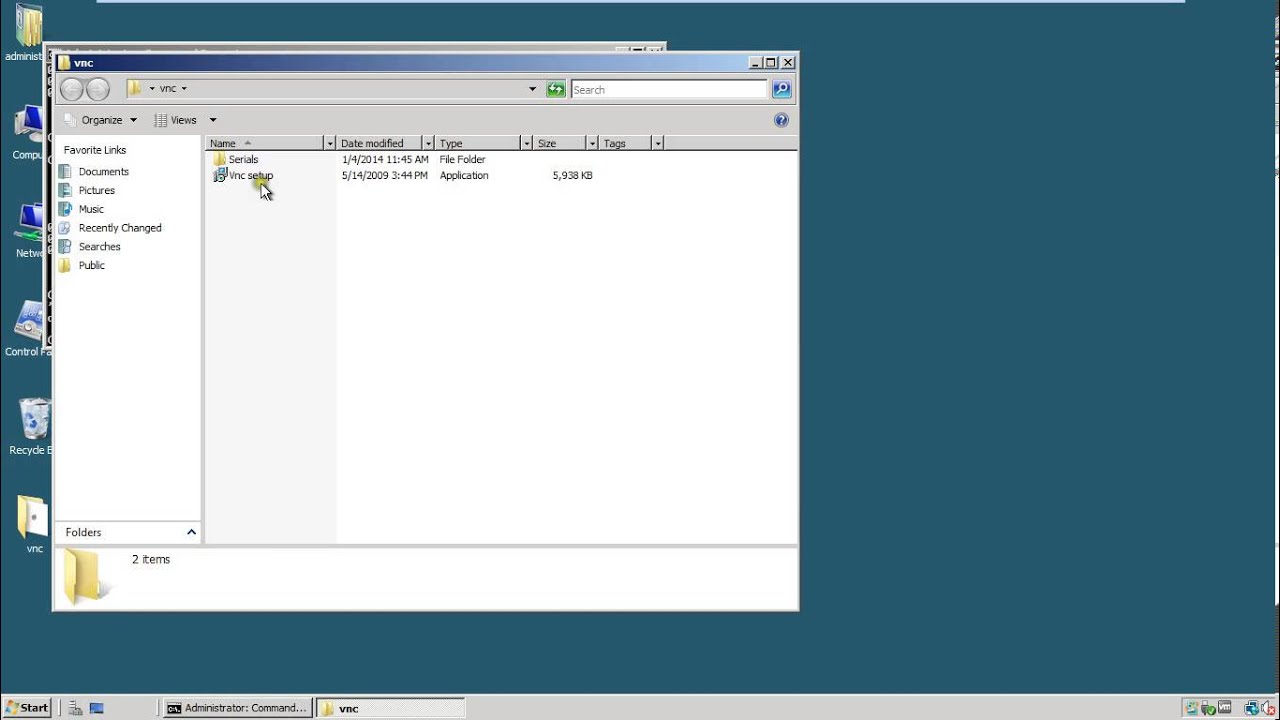The image size is (1280, 720).
Task: Sort by the Tags column header
Action: pyautogui.click(x=625, y=143)
